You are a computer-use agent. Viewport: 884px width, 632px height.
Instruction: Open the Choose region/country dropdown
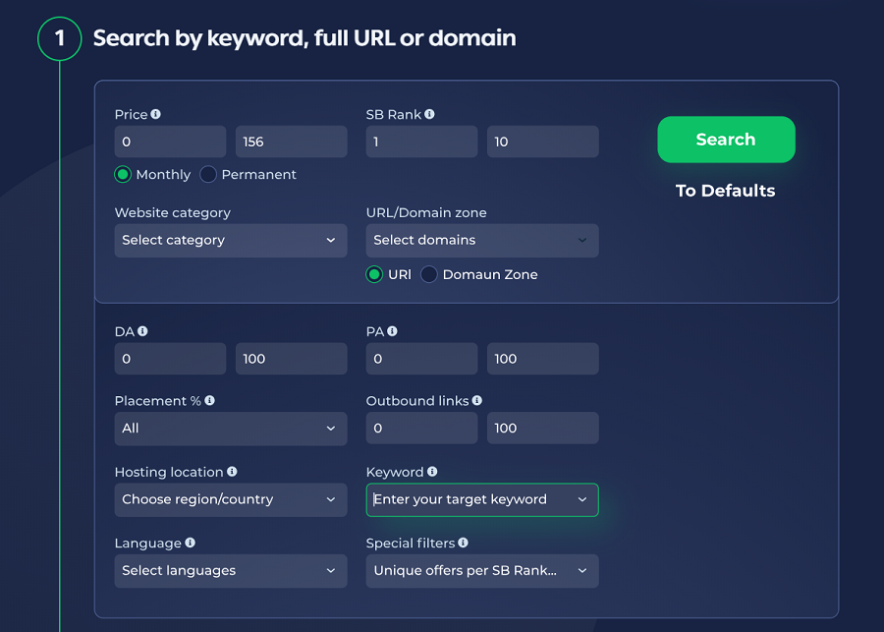[x=230, y=499]
